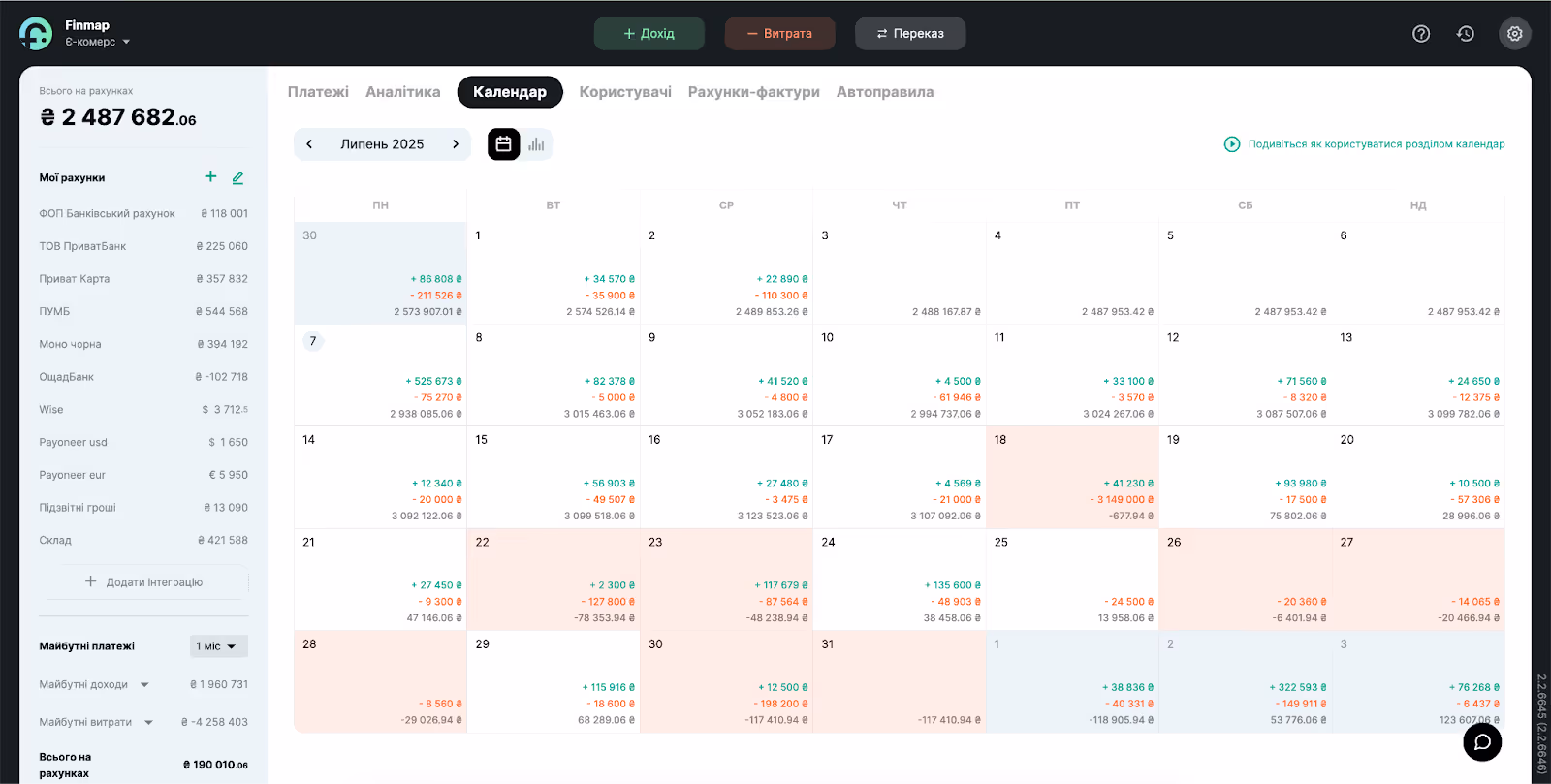Click the balance 2 573 907.01
Image resolution: width=1551 pixels, height=784 pixels.
[427, 312]
